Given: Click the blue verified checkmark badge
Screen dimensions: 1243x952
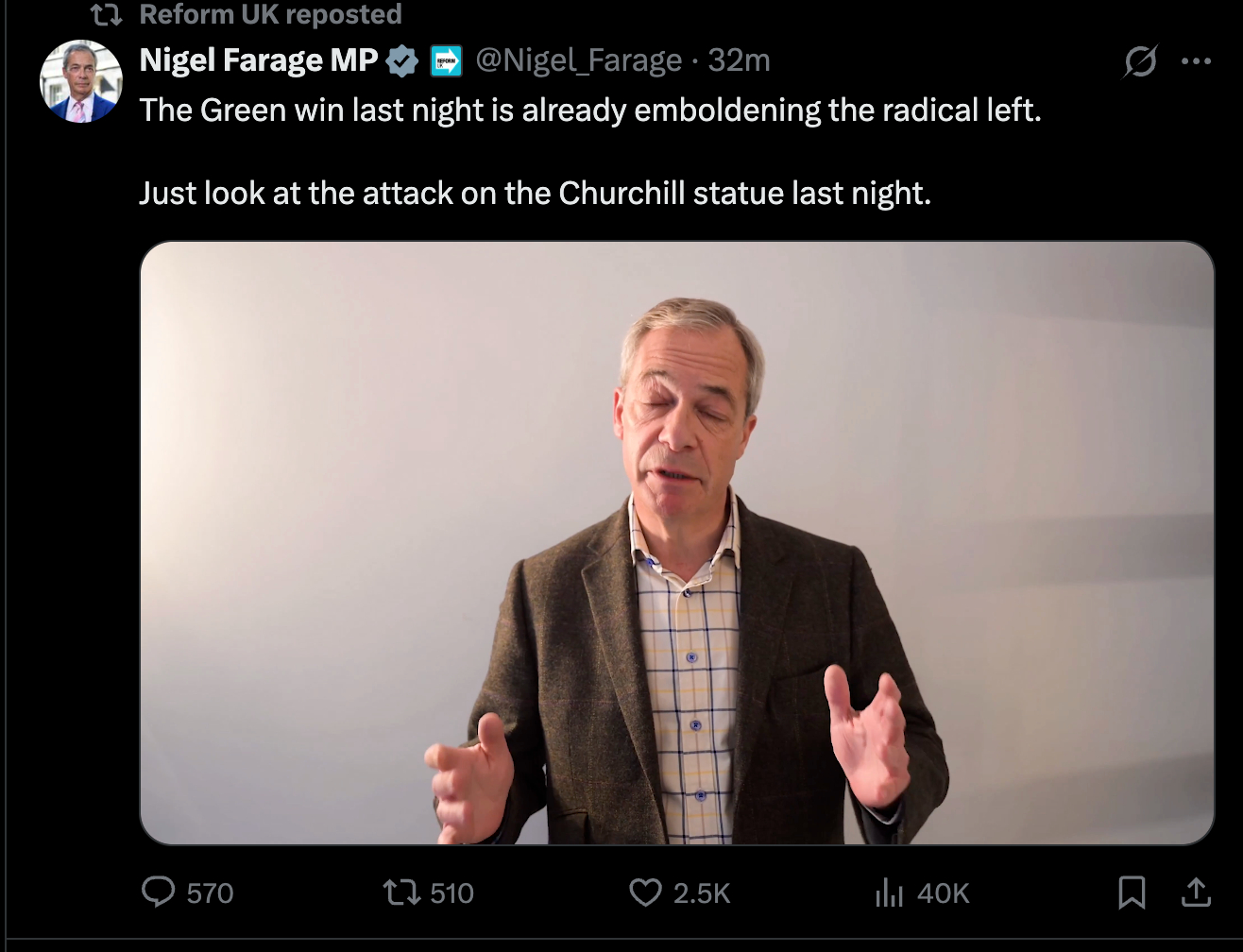Looking at the screenshot, I should [x=403, y=61].
